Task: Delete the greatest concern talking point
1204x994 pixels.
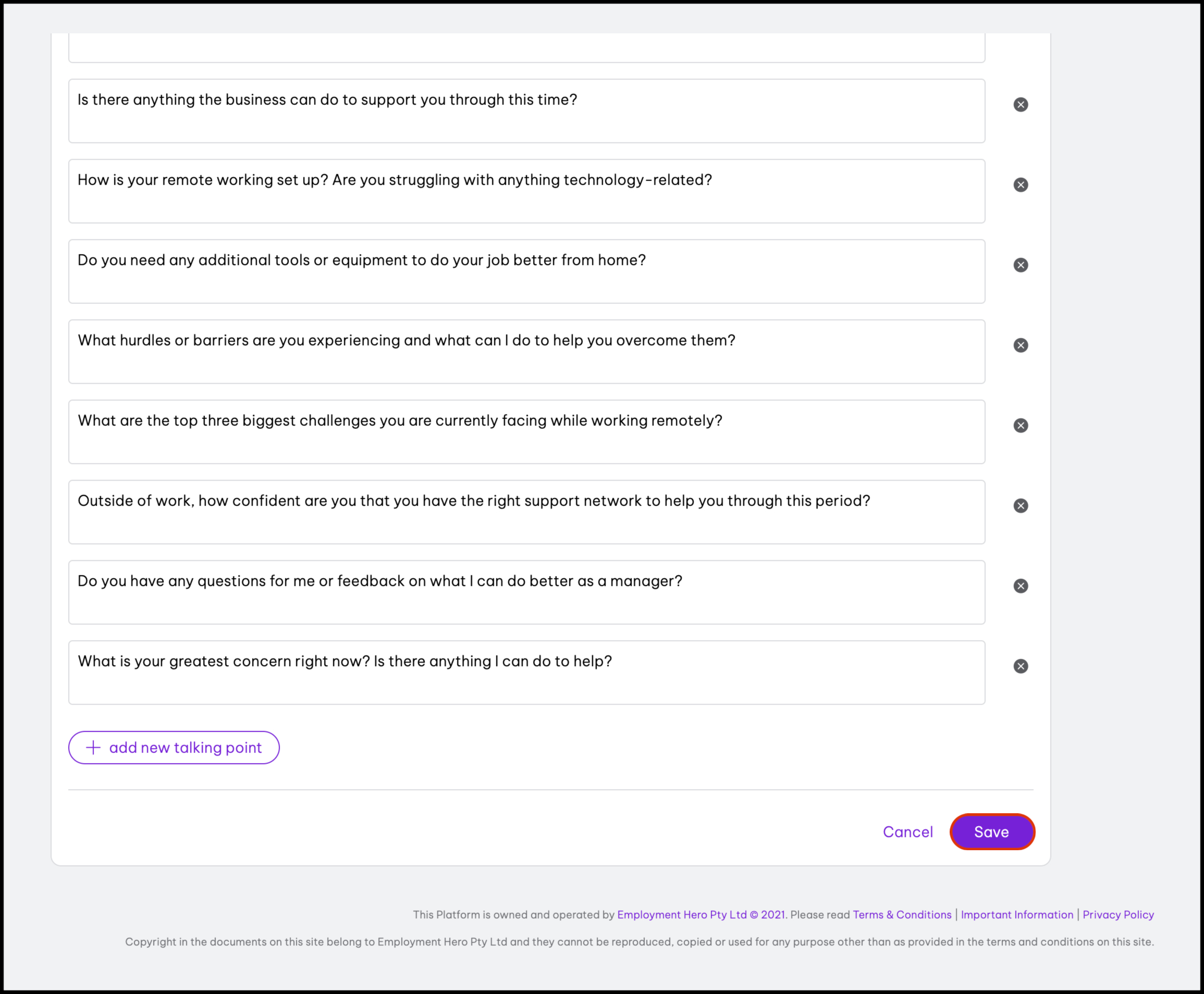Action: point(1020,666)
